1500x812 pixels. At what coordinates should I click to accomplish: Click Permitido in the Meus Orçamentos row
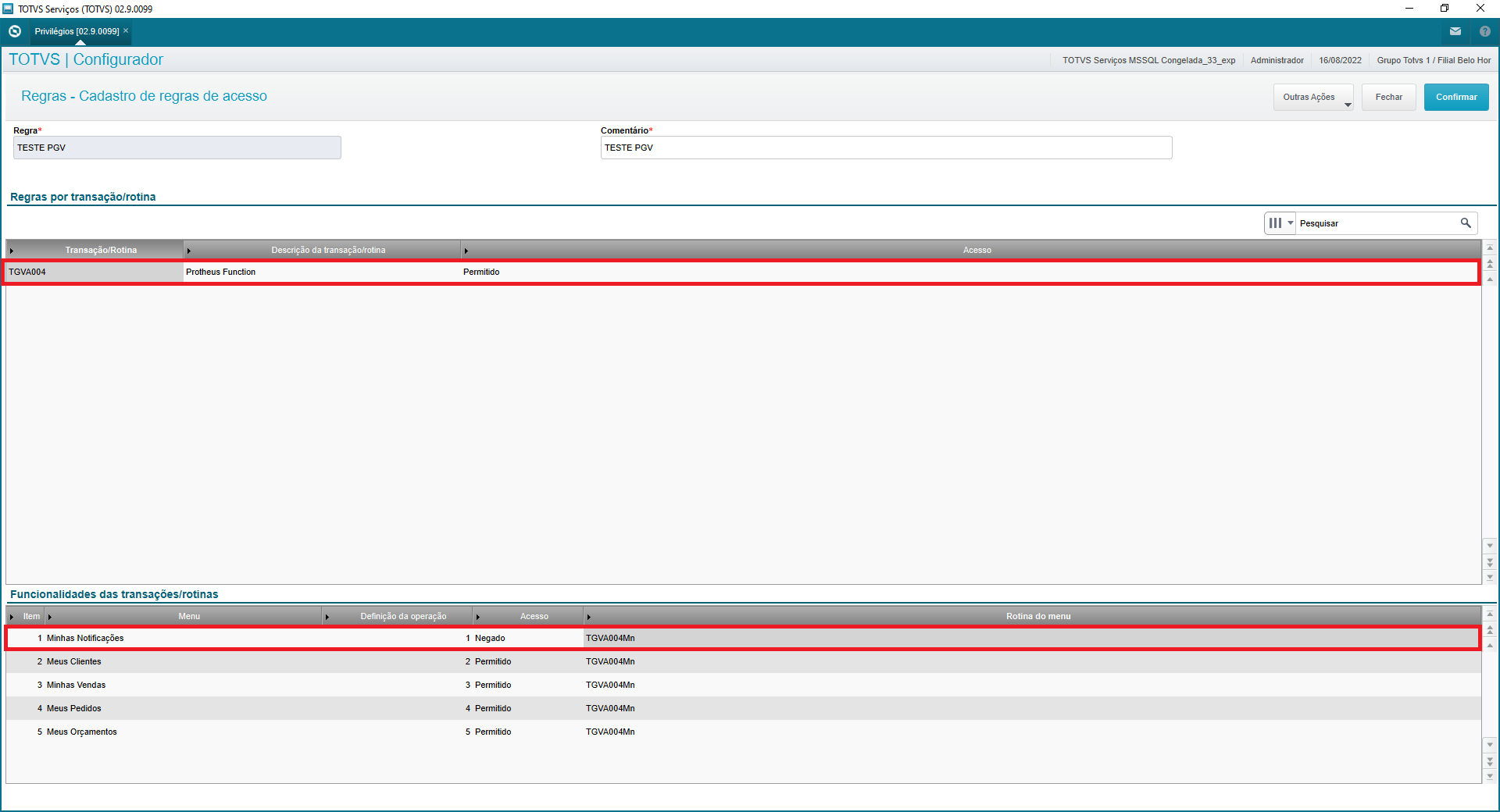click(493, 732)
